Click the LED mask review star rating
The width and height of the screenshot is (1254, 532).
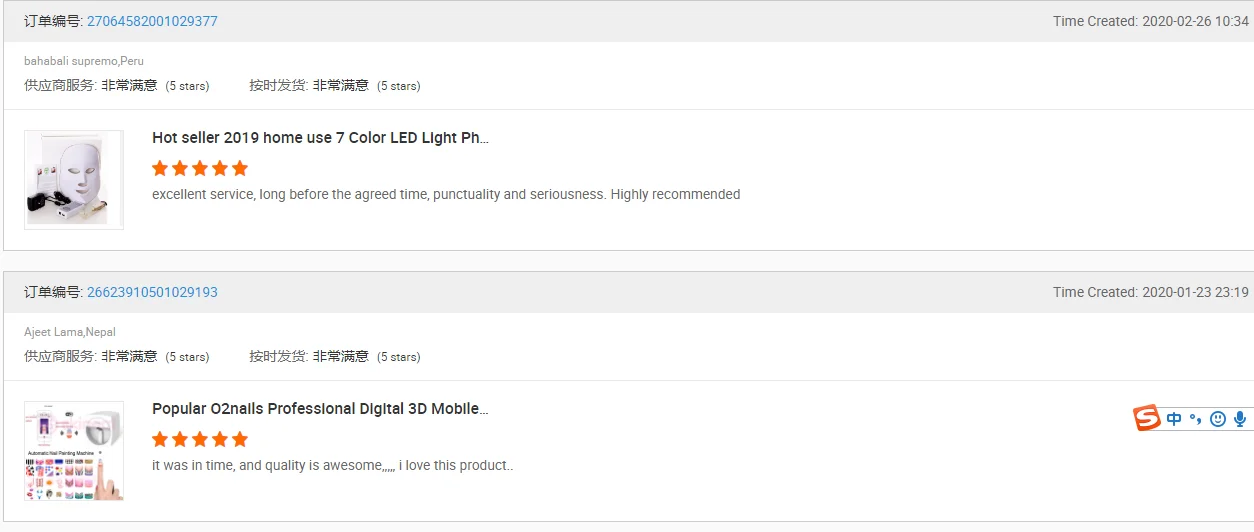(x=200, y=168)
